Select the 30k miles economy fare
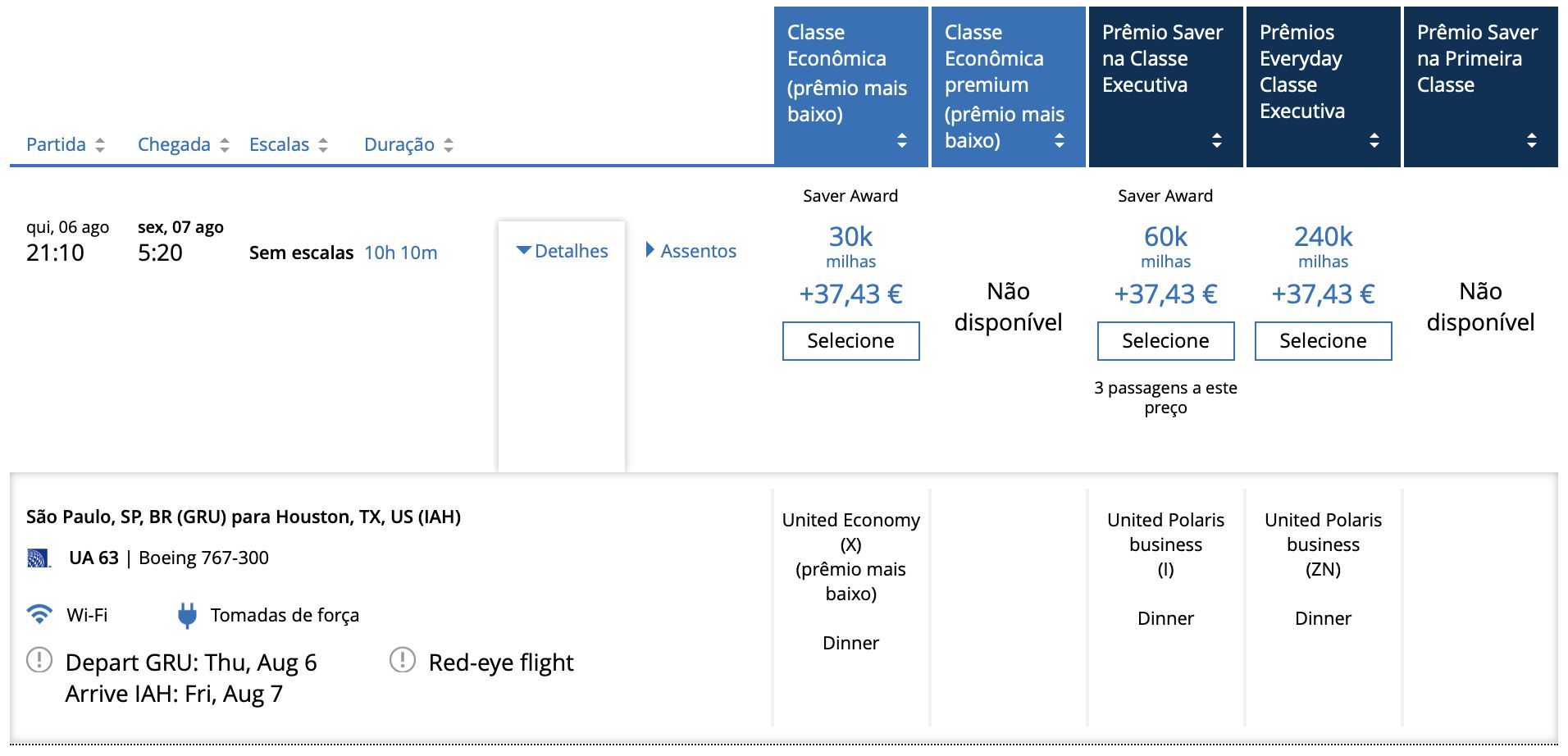Screen dimensions: 1568x756 tap(851, 341)
